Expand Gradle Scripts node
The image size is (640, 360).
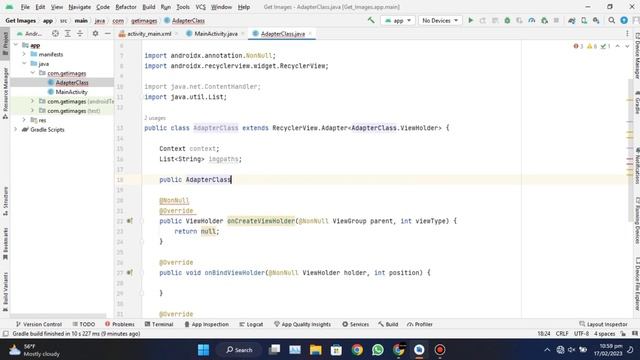pyautogui.click(x=16, y=129)
